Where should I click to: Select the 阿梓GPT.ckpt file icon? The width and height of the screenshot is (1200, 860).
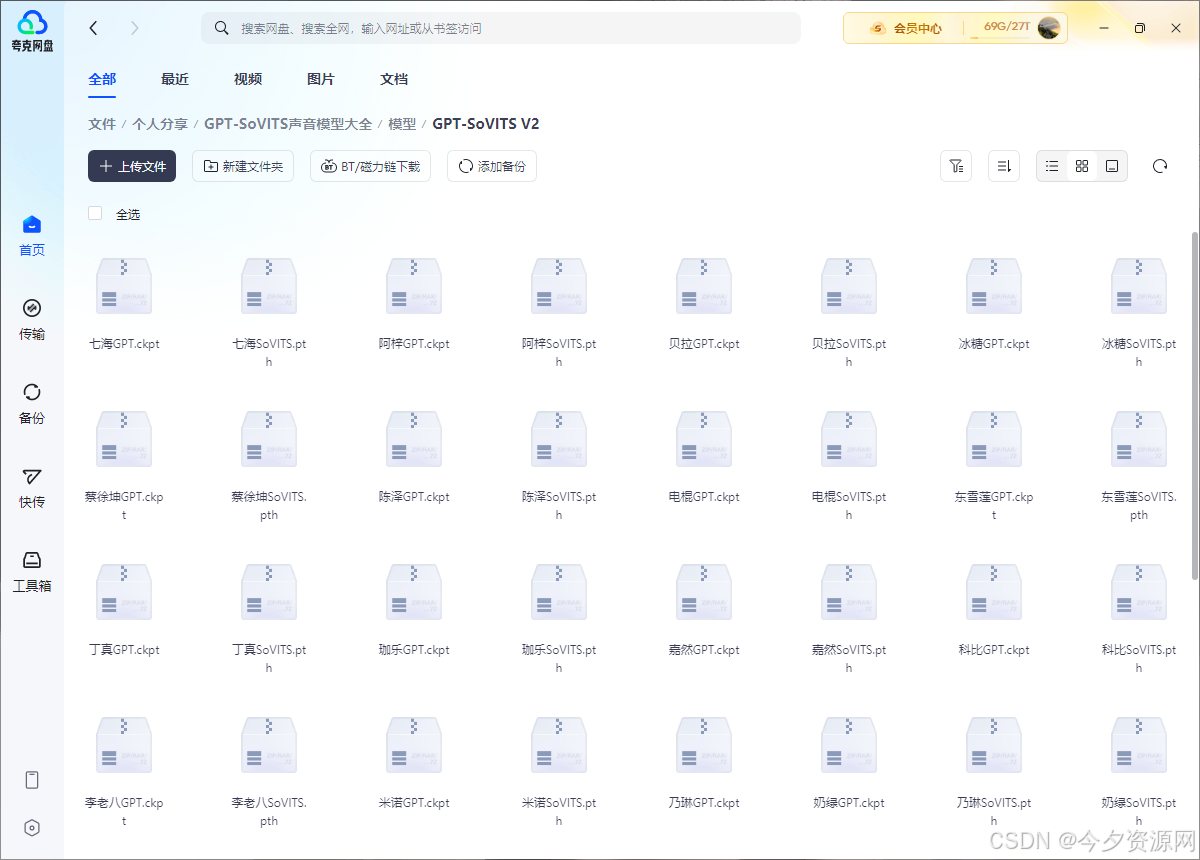(414, 286)
